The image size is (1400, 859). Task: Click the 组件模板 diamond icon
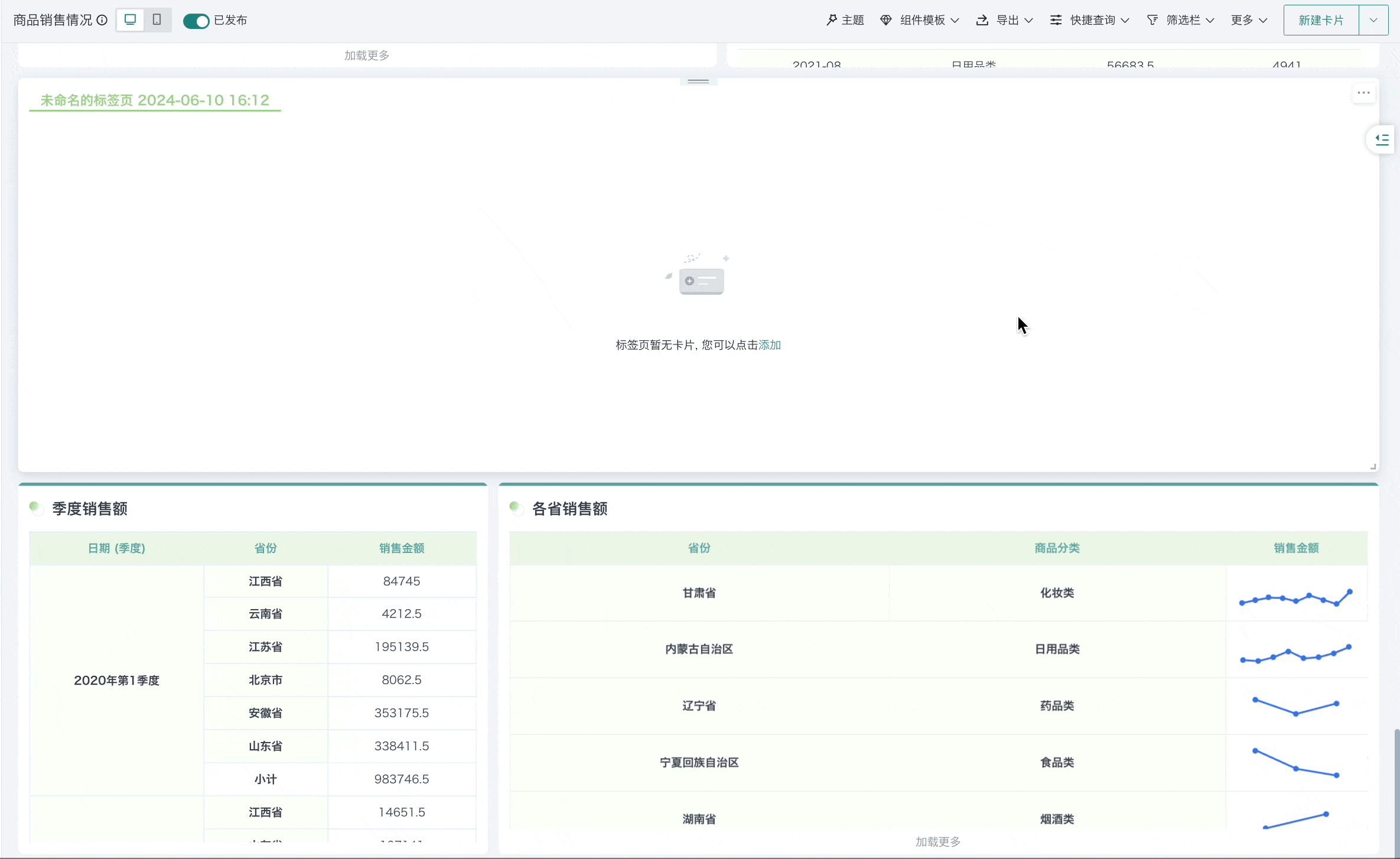885,20
